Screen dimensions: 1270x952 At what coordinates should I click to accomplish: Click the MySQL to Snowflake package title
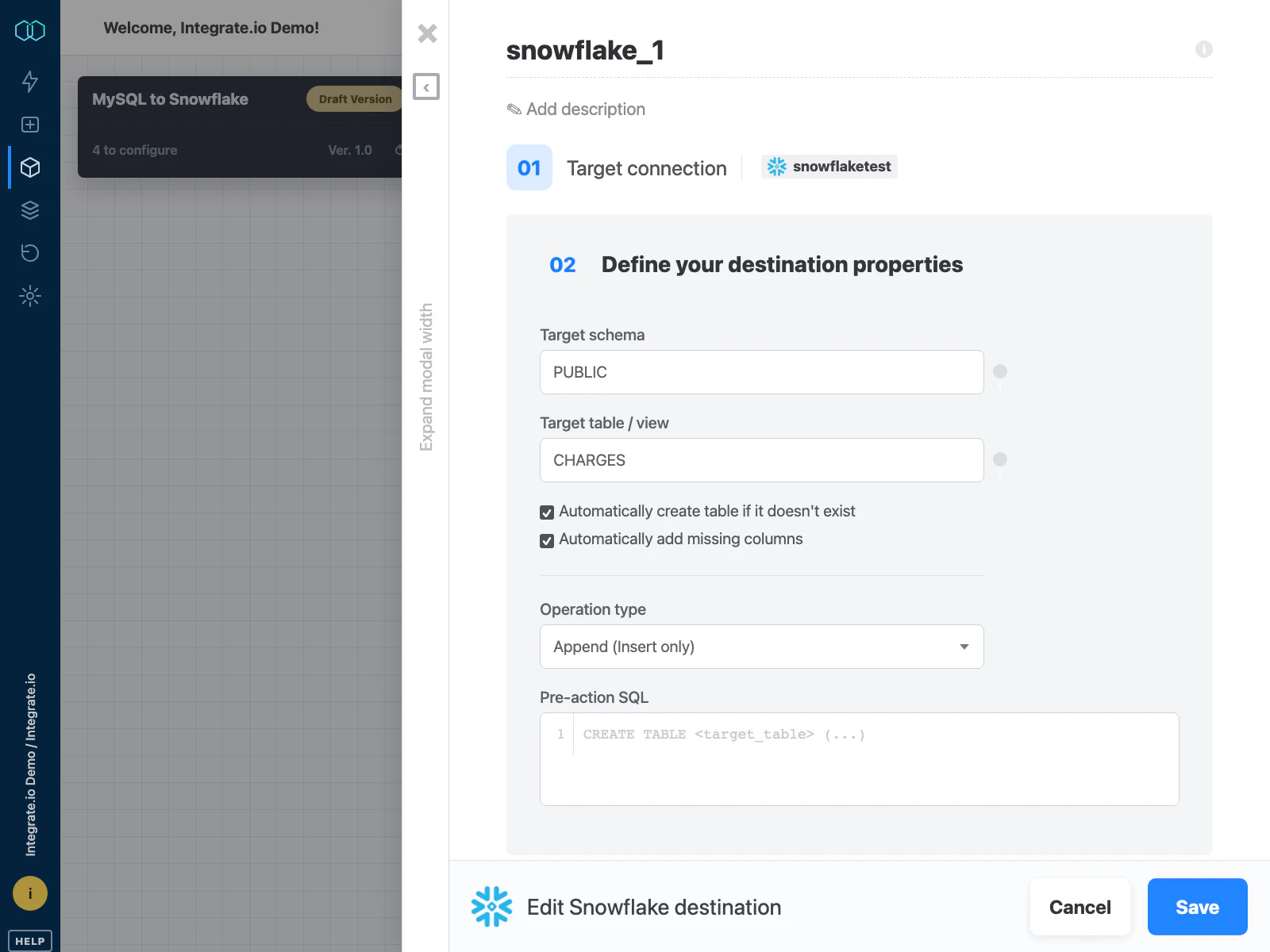click(170, 99)
